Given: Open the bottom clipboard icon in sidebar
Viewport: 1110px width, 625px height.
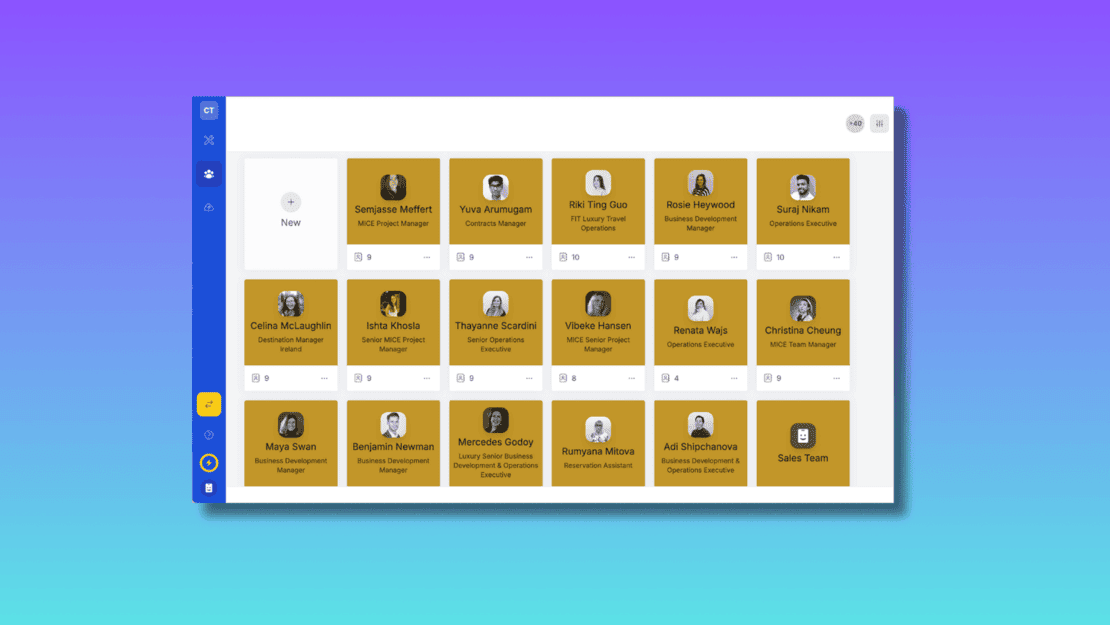Looking at the screenshot, I should click(209, 488).
